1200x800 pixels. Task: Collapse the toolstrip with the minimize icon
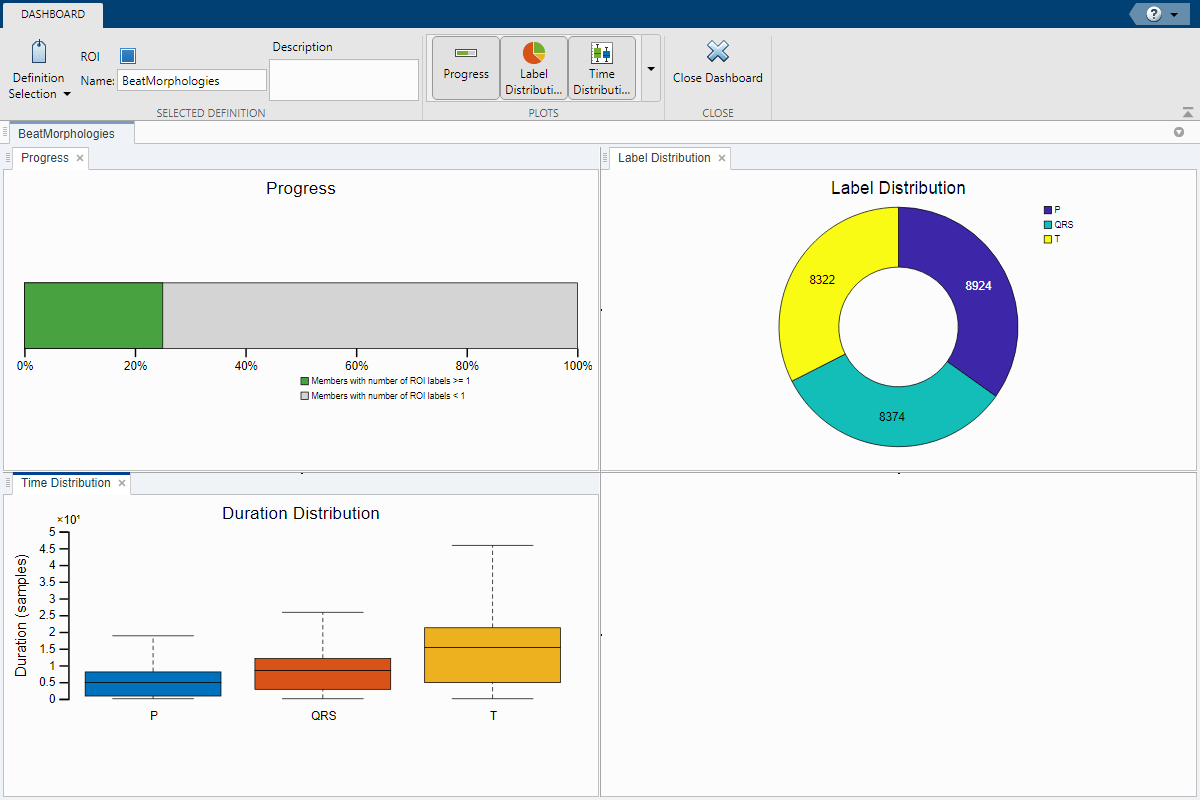pyautogui.click(x=1187, y=113)
